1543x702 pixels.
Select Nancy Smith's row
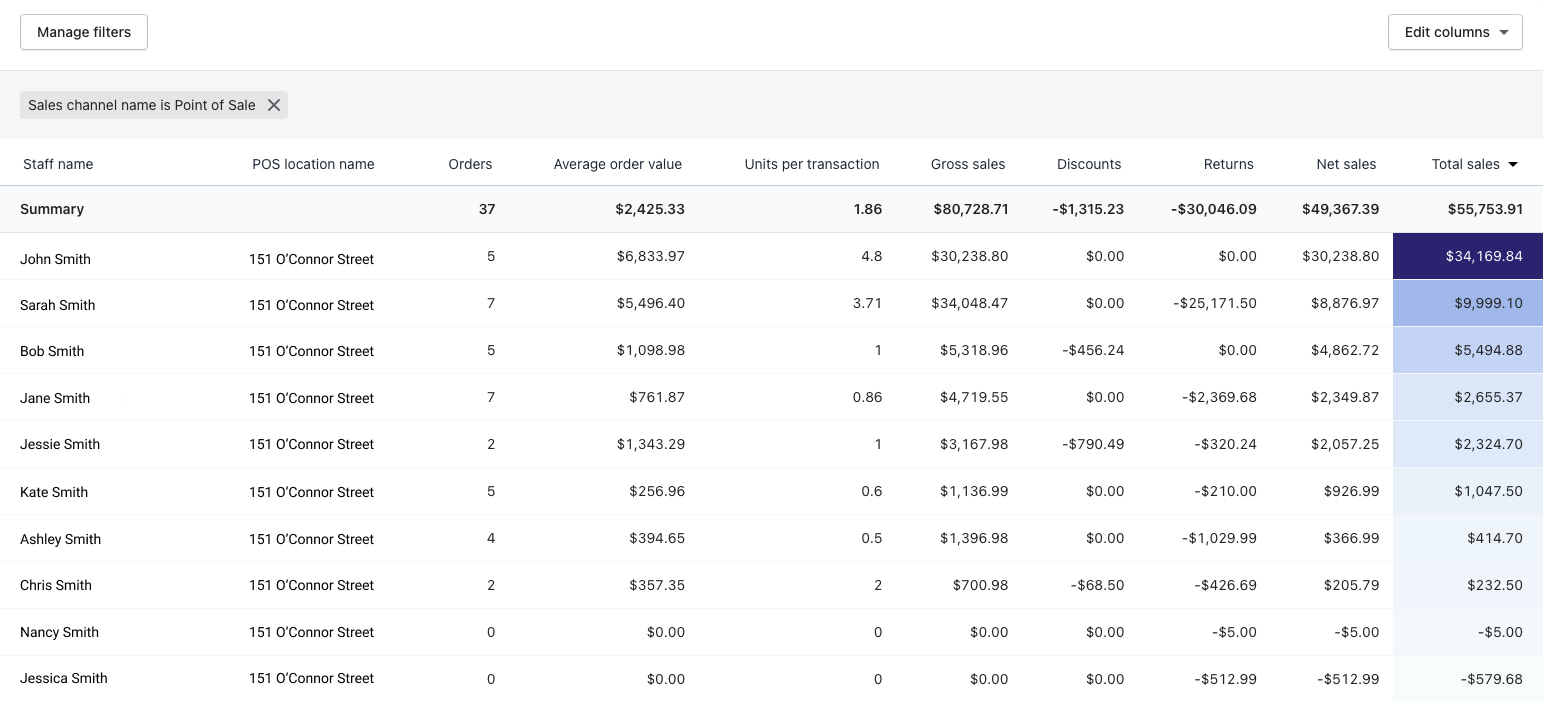[59, 632]
